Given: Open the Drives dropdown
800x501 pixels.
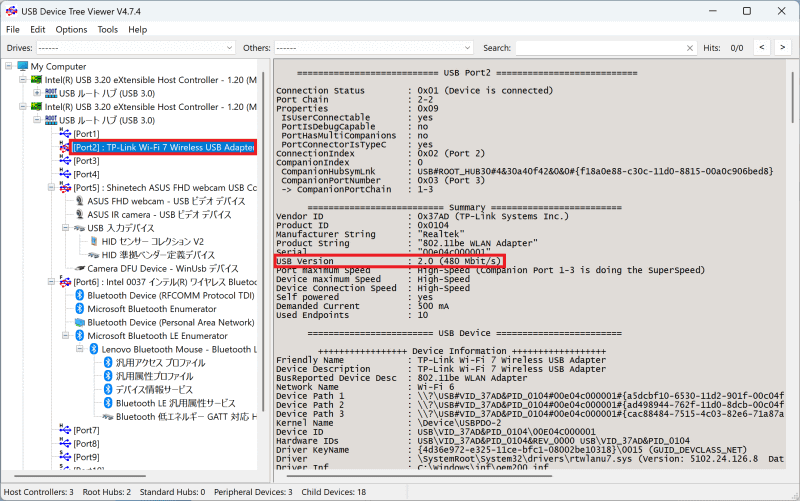Looking at the screenshot, I should click(x=136, y=48).
